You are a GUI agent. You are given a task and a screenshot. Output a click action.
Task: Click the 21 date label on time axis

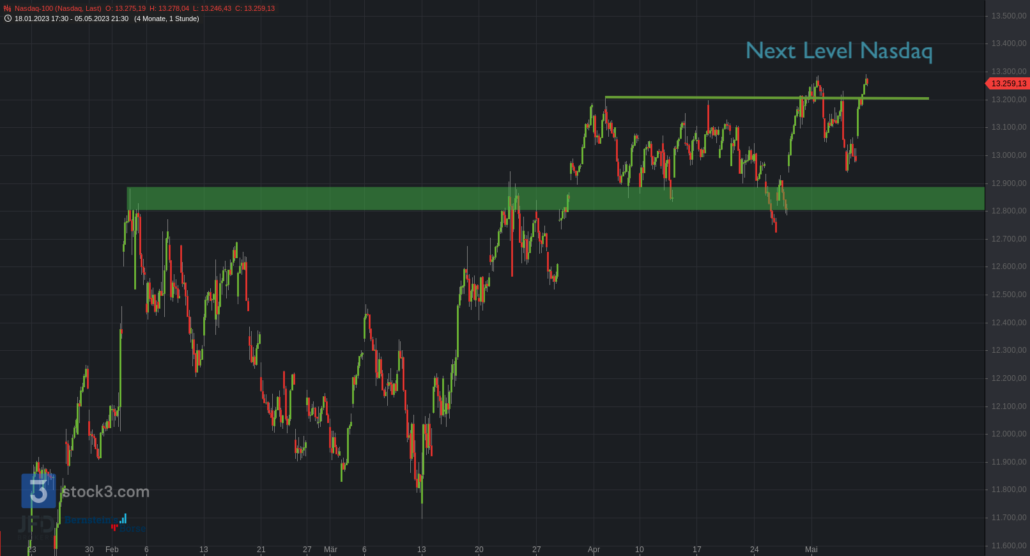pyautogui.click(x=261, y=549)
